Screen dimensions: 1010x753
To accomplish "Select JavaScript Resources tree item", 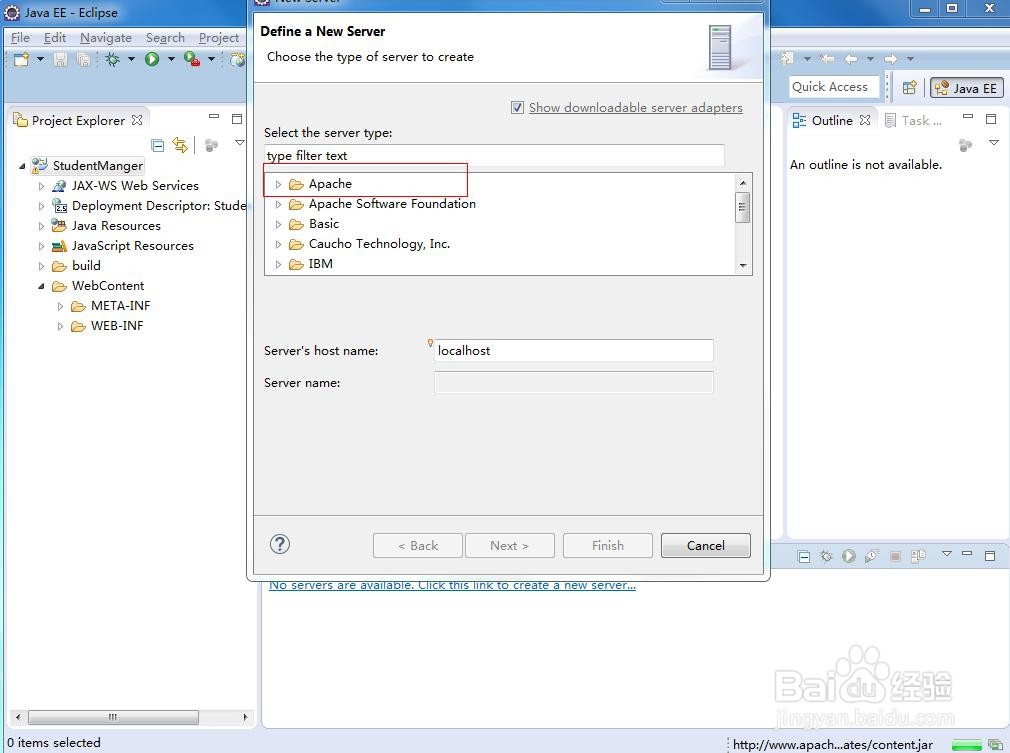I will 132,246.
